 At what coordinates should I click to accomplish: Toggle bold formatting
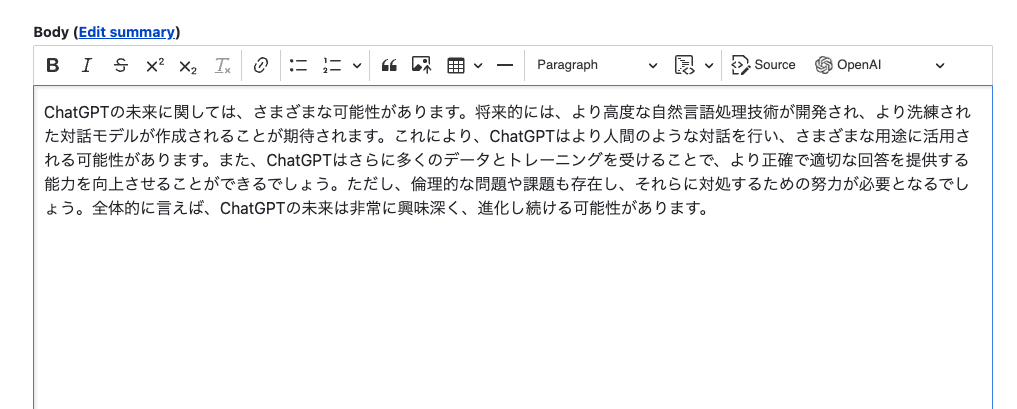[53, 65]
